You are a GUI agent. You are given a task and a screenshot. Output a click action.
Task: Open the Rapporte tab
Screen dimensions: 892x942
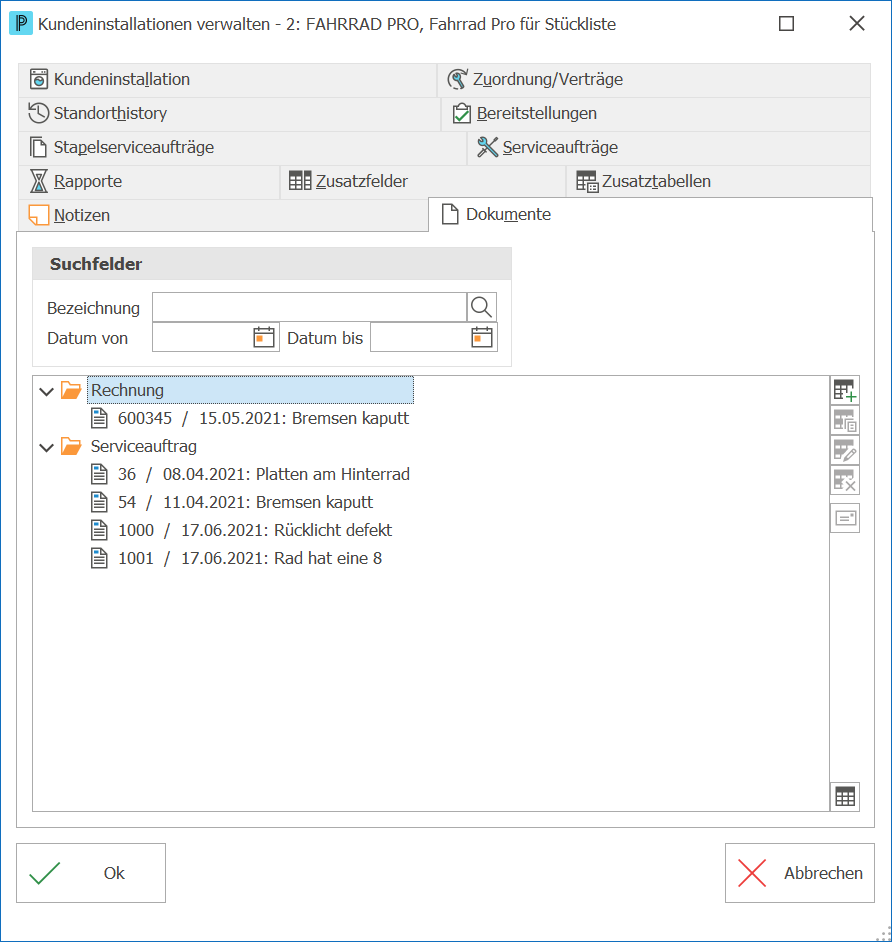(x=149, y=182)
